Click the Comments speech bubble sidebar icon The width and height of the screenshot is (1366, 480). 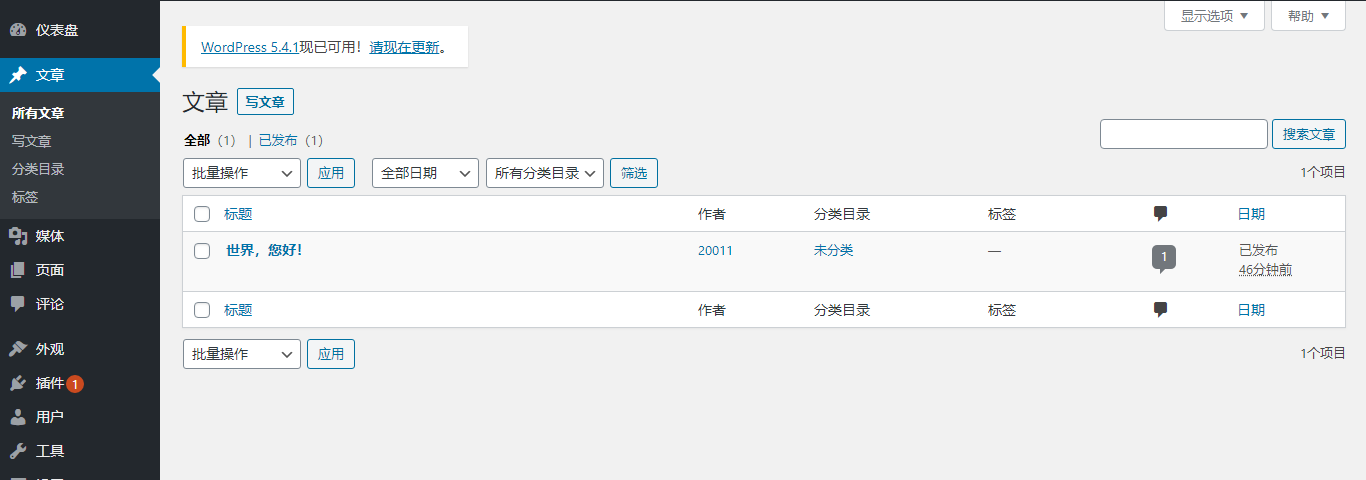pyautogui.click(x=18, y=304)
